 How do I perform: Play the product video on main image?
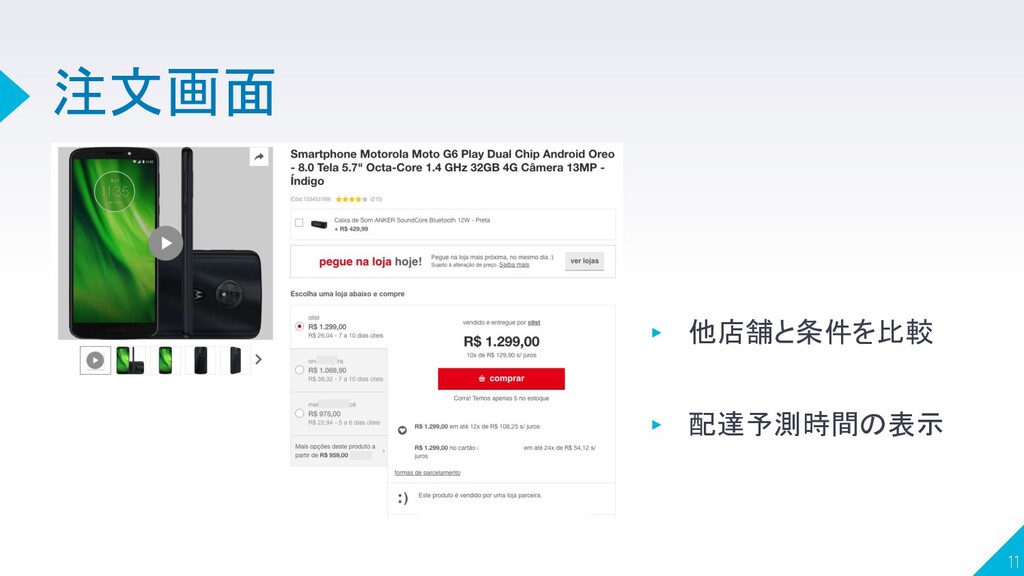pos(166,243)
